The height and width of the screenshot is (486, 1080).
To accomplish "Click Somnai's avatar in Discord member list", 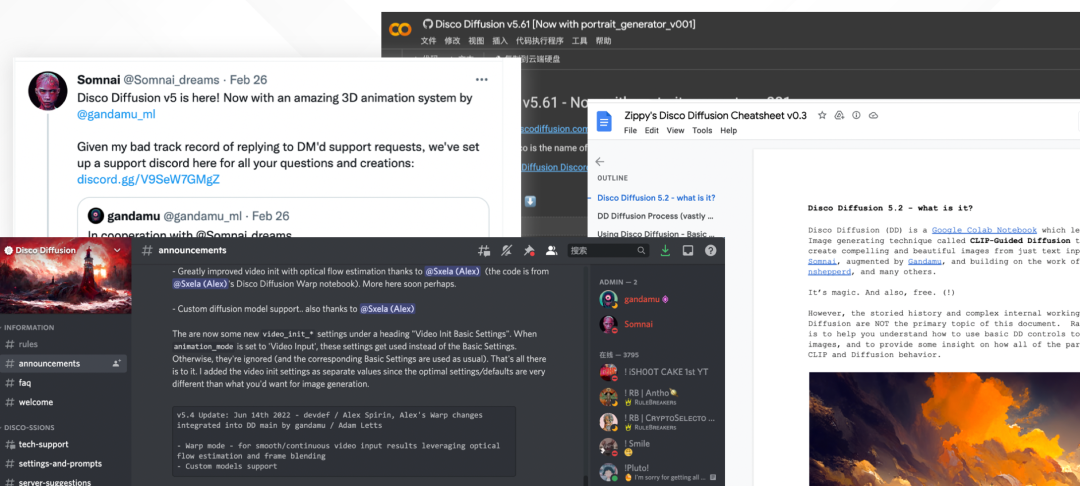I will pyautogui.click(x=608, y=324).
